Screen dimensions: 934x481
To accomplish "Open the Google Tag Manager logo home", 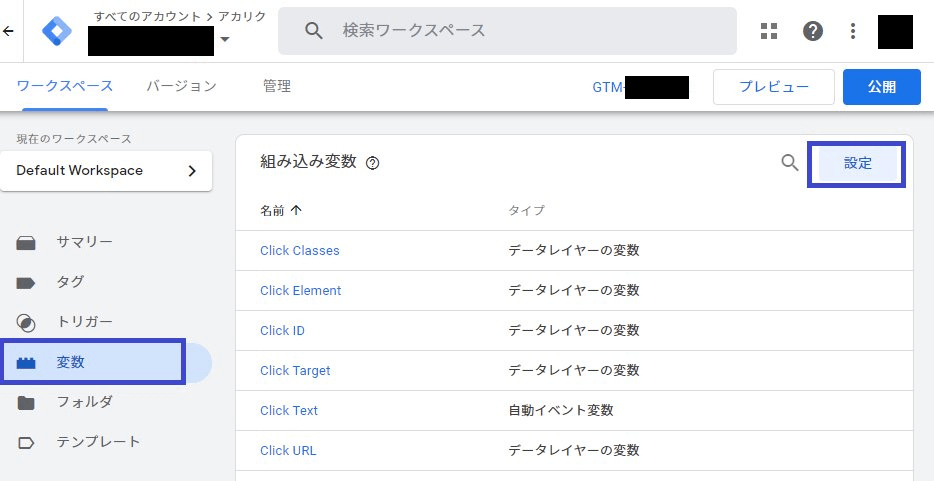I will 57,31.
